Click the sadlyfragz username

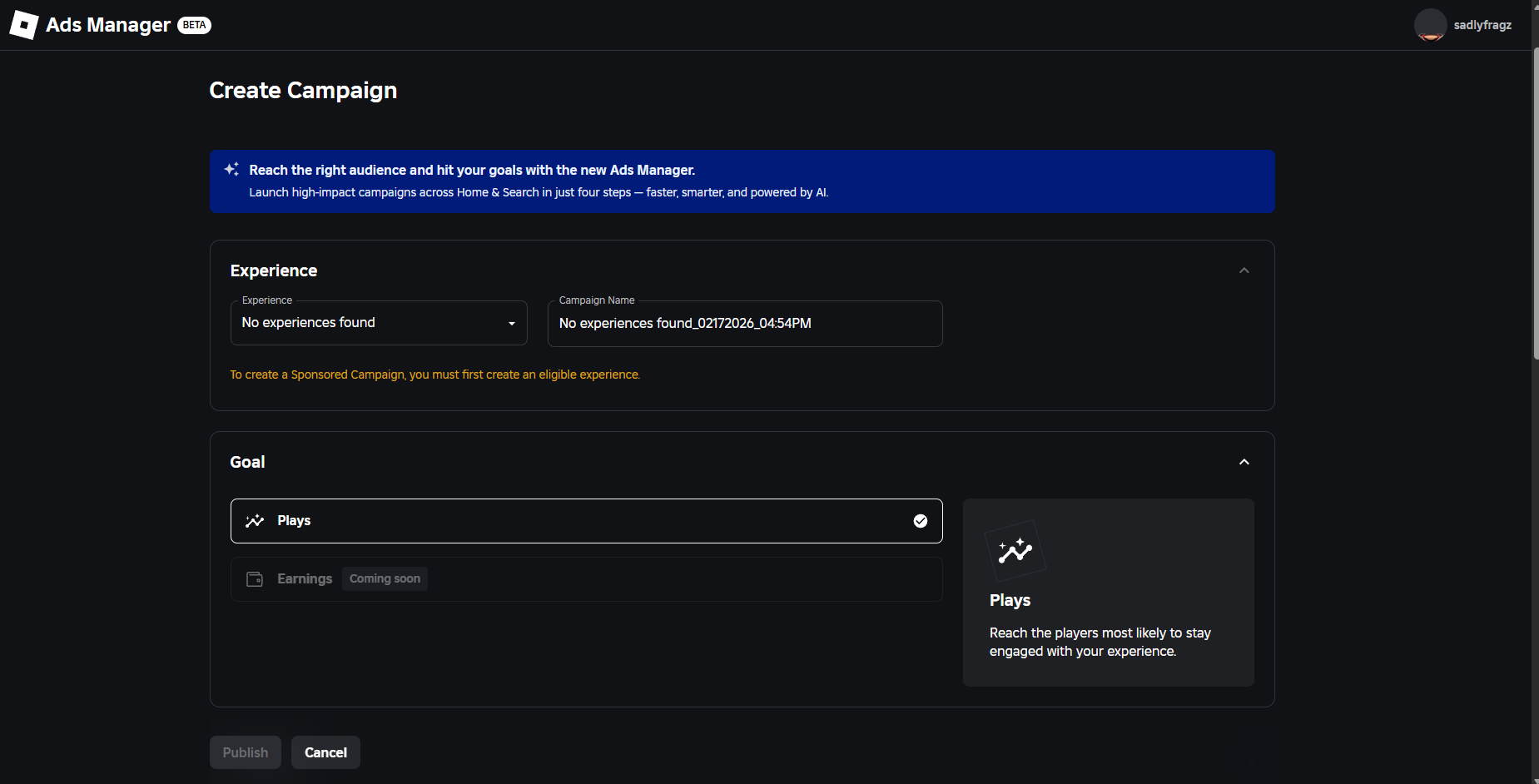(x=1482, y=25)
